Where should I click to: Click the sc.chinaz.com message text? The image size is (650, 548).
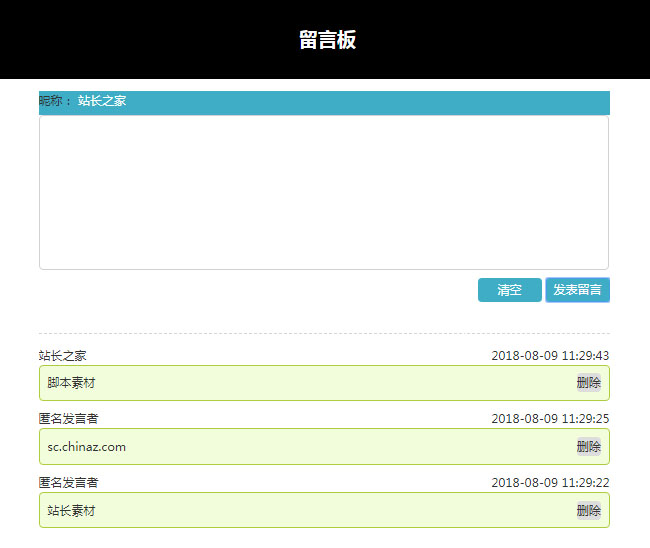click(x=87, y=447)
